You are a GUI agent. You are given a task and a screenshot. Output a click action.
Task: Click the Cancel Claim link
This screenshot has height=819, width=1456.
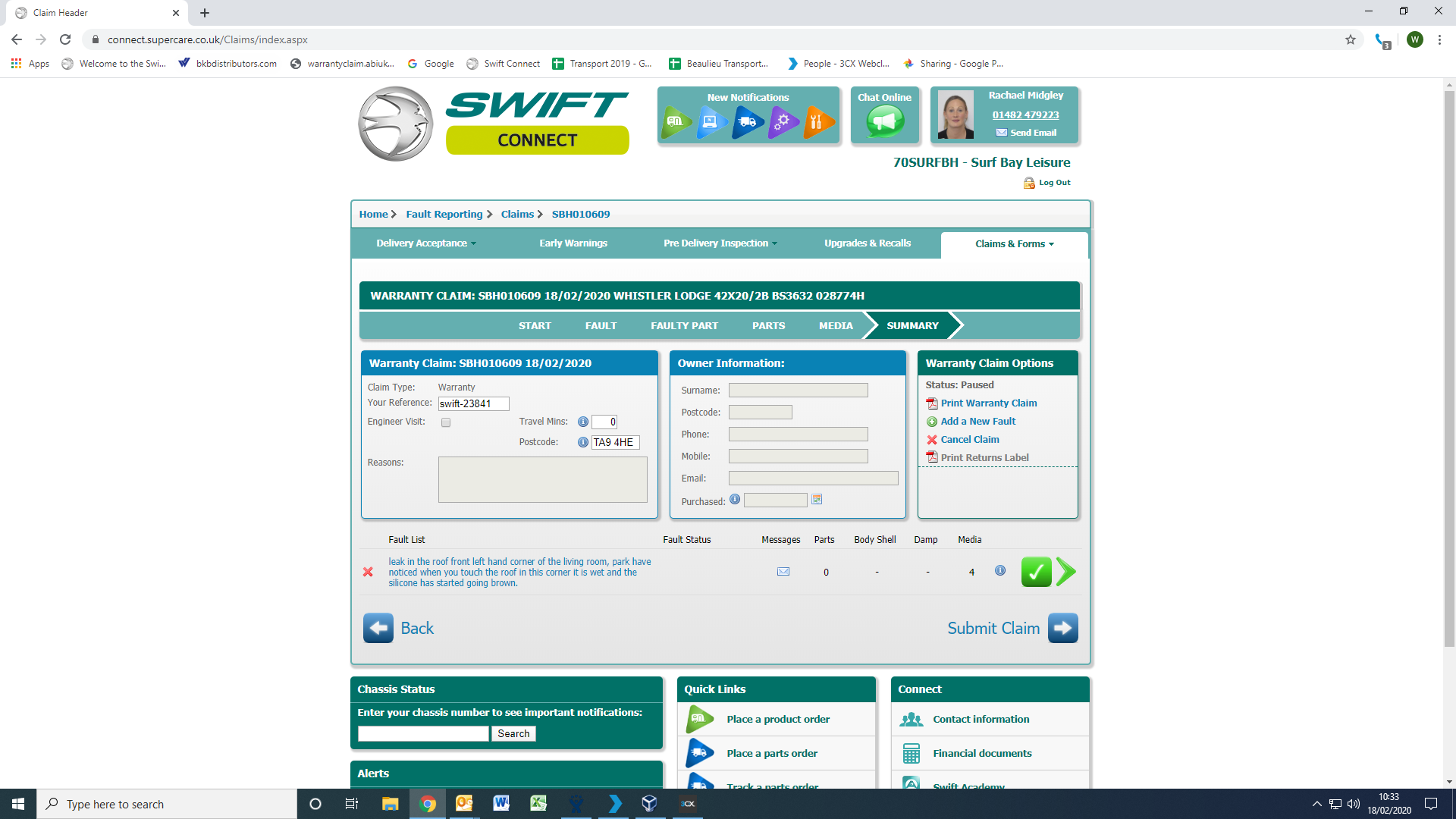pos(969,440)
